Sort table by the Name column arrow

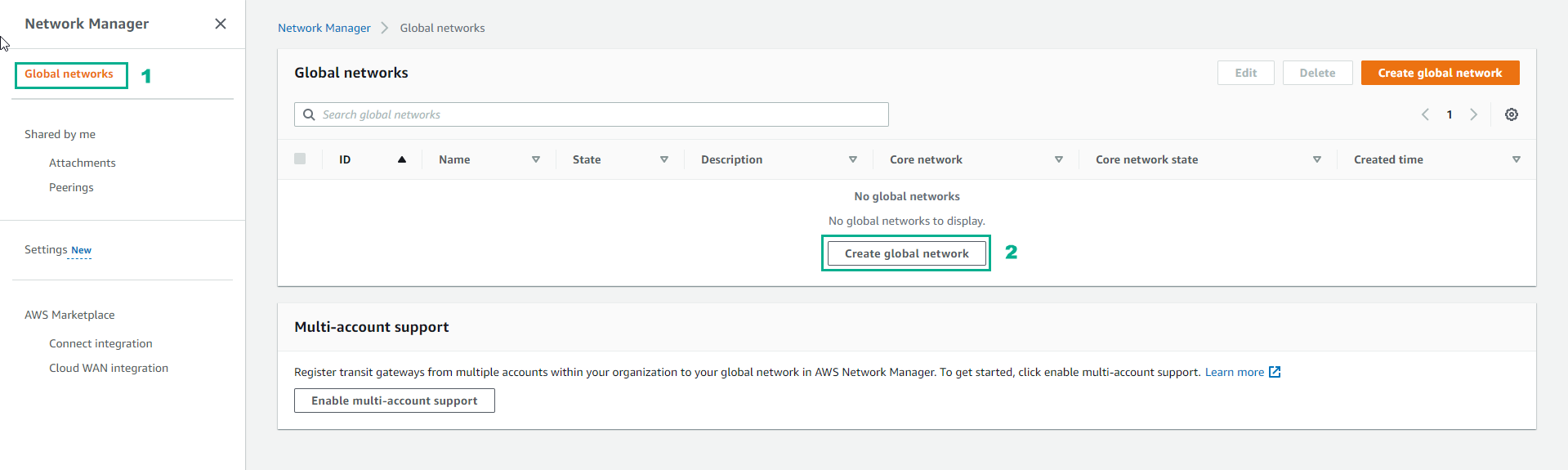coord(536,159)
